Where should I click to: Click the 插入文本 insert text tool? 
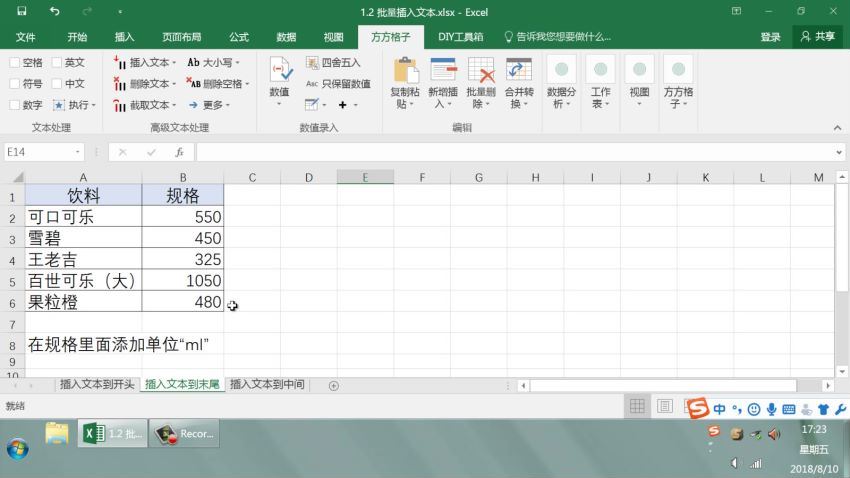pyautogui.click(x=145, y=63)
